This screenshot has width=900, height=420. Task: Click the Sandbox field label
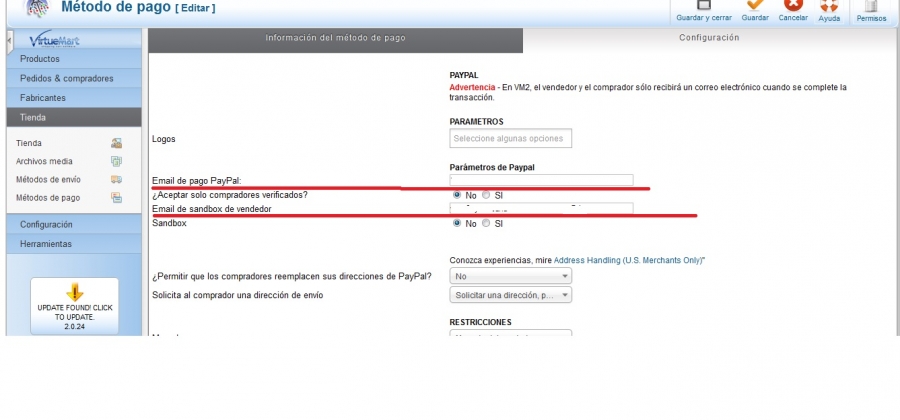point(169,223)
